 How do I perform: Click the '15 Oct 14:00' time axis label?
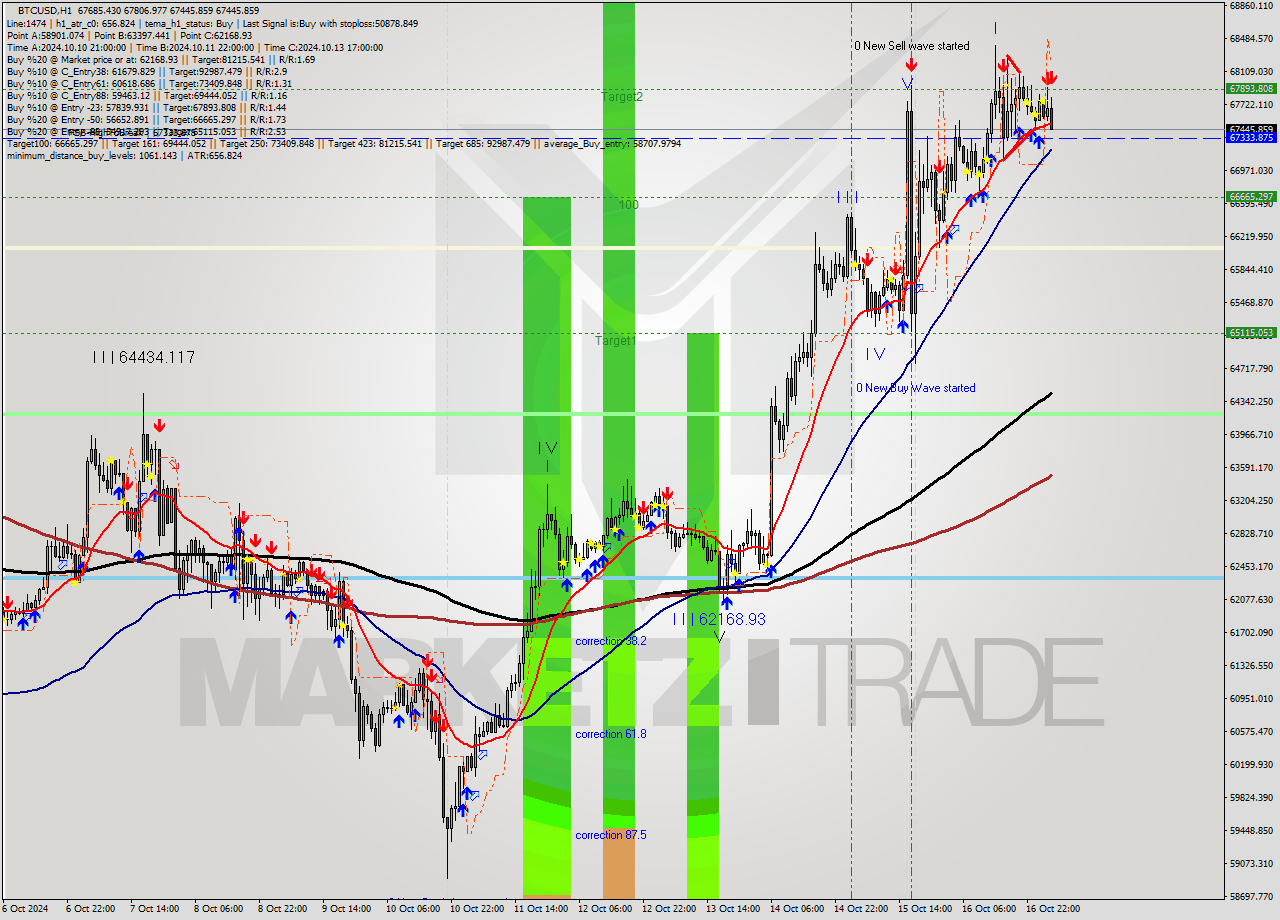[x=925, y=909]
